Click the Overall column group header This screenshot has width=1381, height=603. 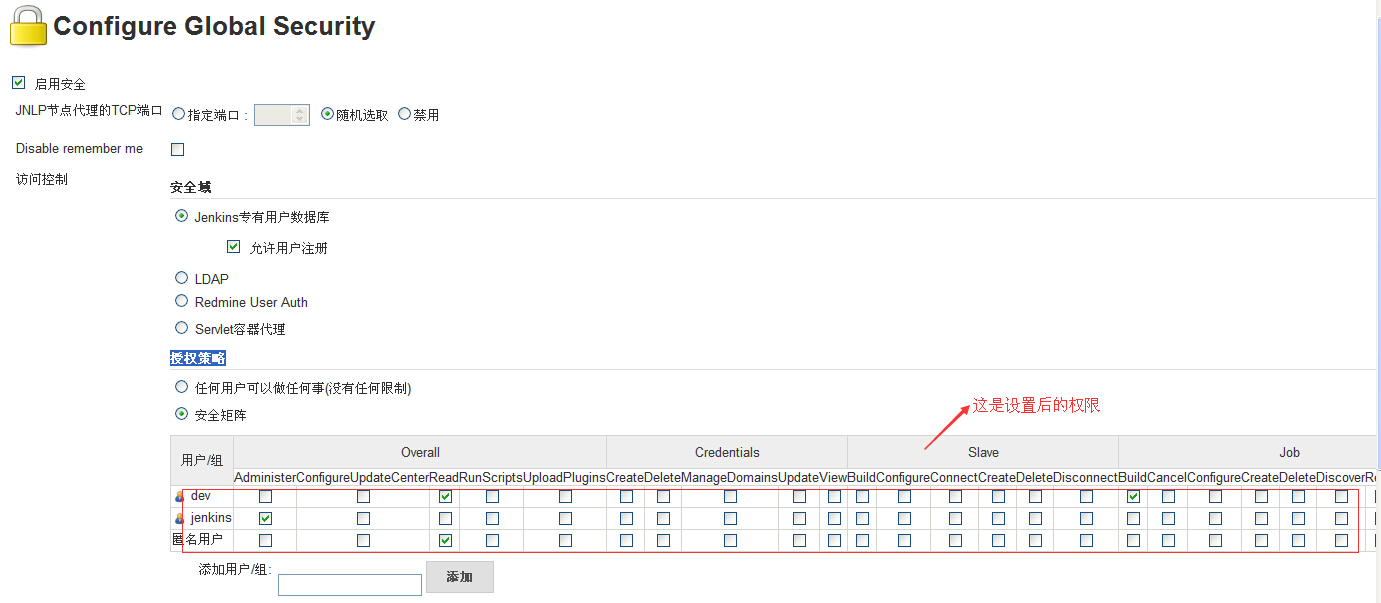coord(420,453)
